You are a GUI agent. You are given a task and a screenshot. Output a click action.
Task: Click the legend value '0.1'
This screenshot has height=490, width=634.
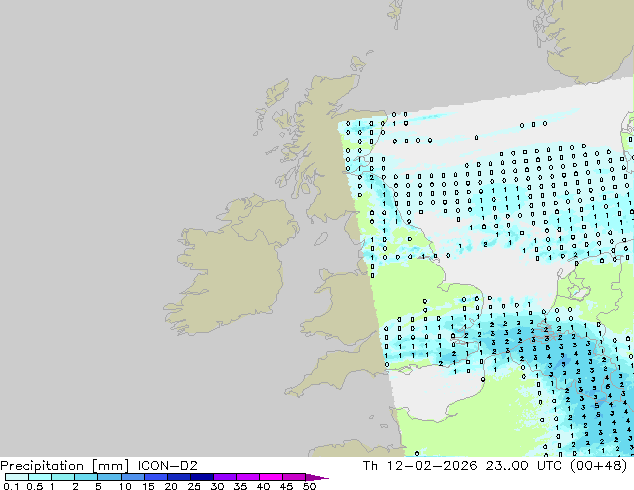click(11, 486)
